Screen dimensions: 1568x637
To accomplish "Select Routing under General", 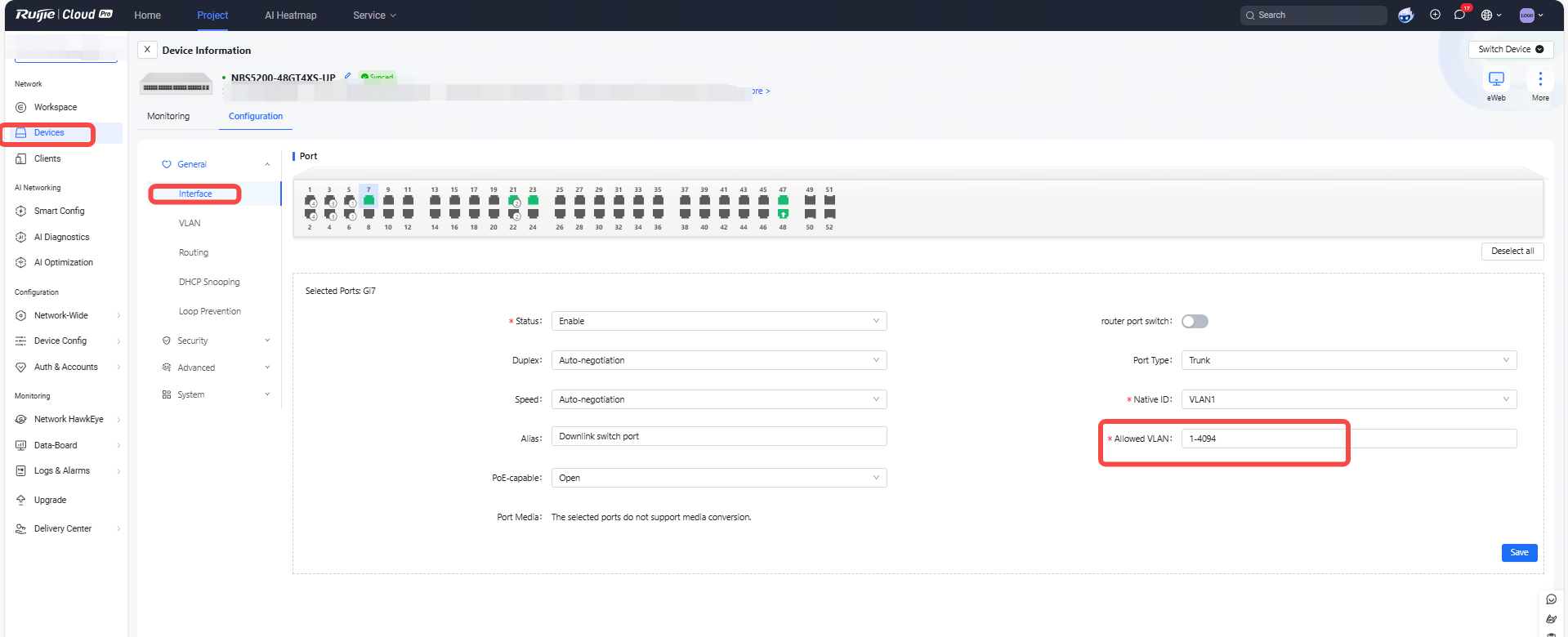I will [194, 252].
